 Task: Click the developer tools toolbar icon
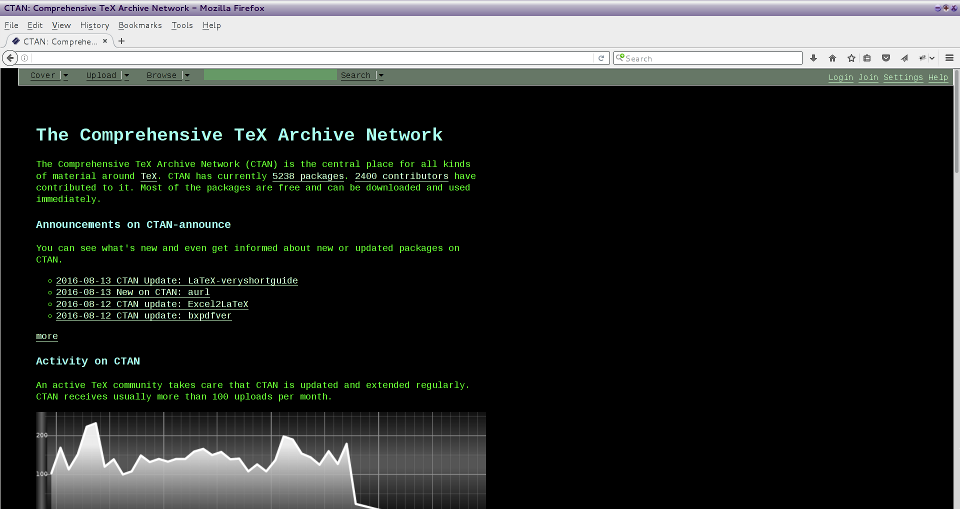(x=923, y=58)
